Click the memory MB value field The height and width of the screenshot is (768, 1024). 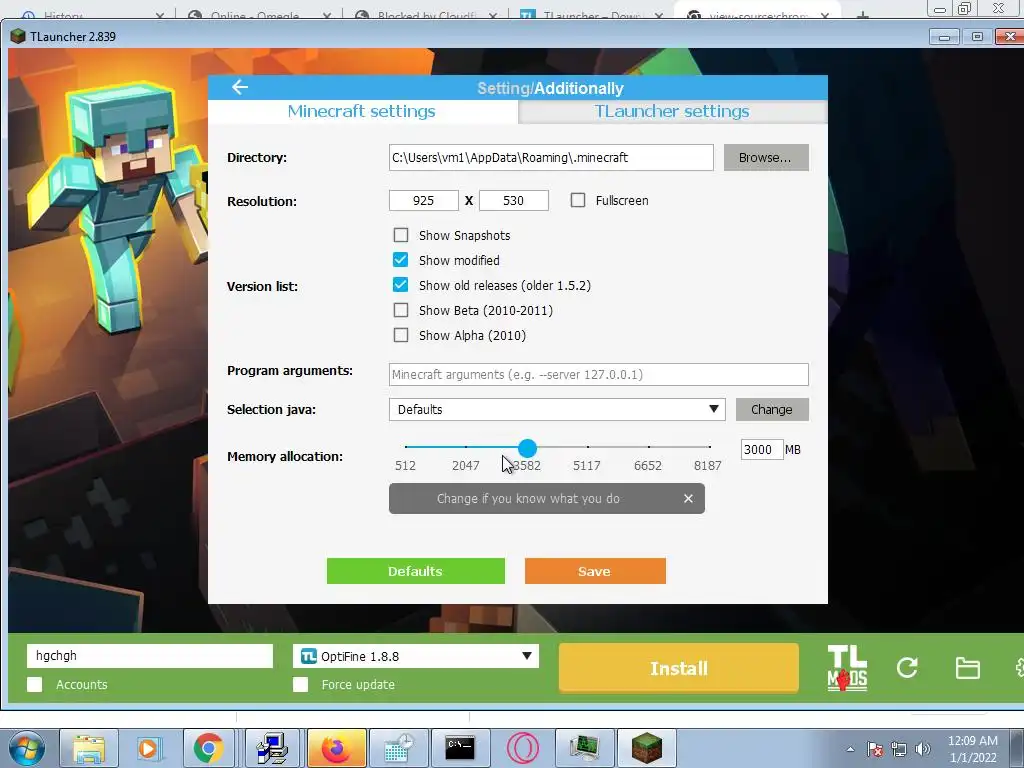(x=761, y=449)
